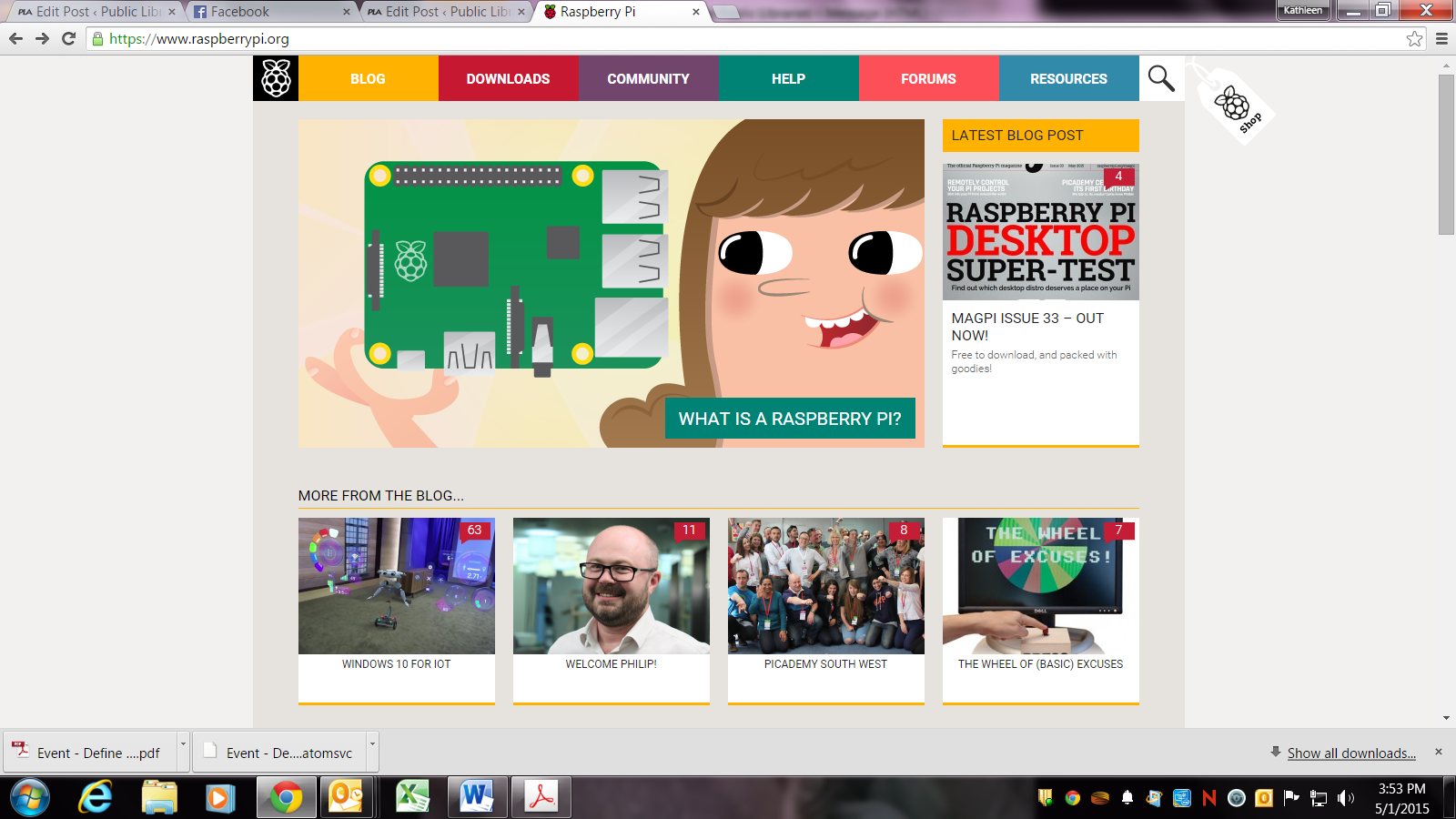Click the MagPi Desktop Super-Test cover image
Viewport: 1456px width, 819px height.
(1041, 232)
